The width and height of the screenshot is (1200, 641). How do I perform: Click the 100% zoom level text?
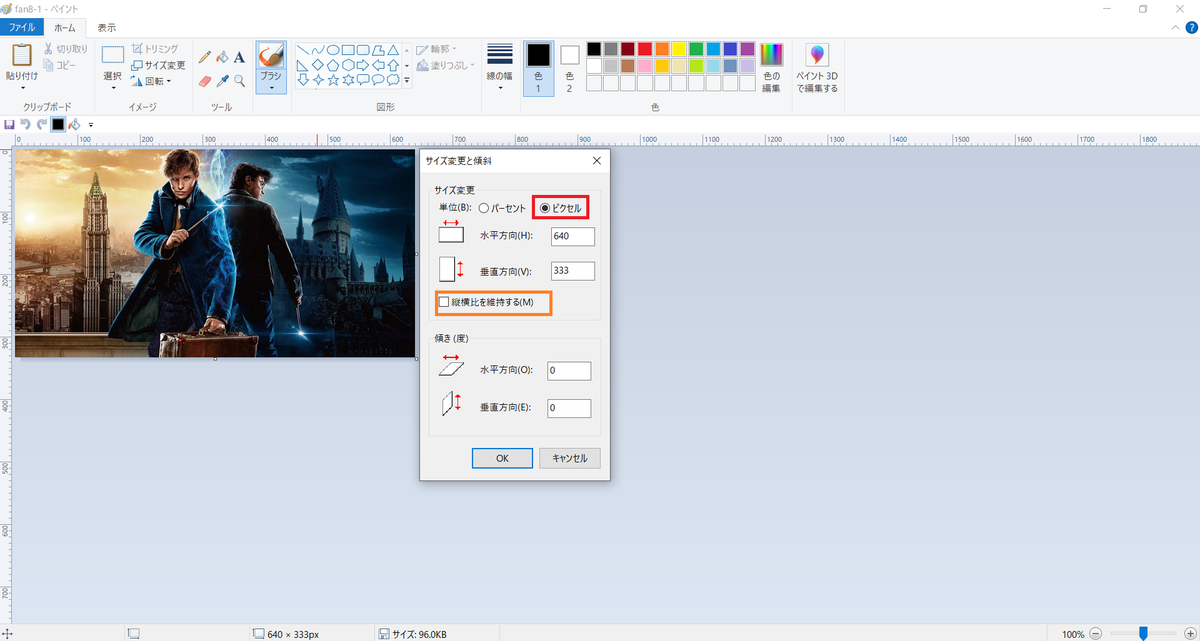pos(1073,634)
